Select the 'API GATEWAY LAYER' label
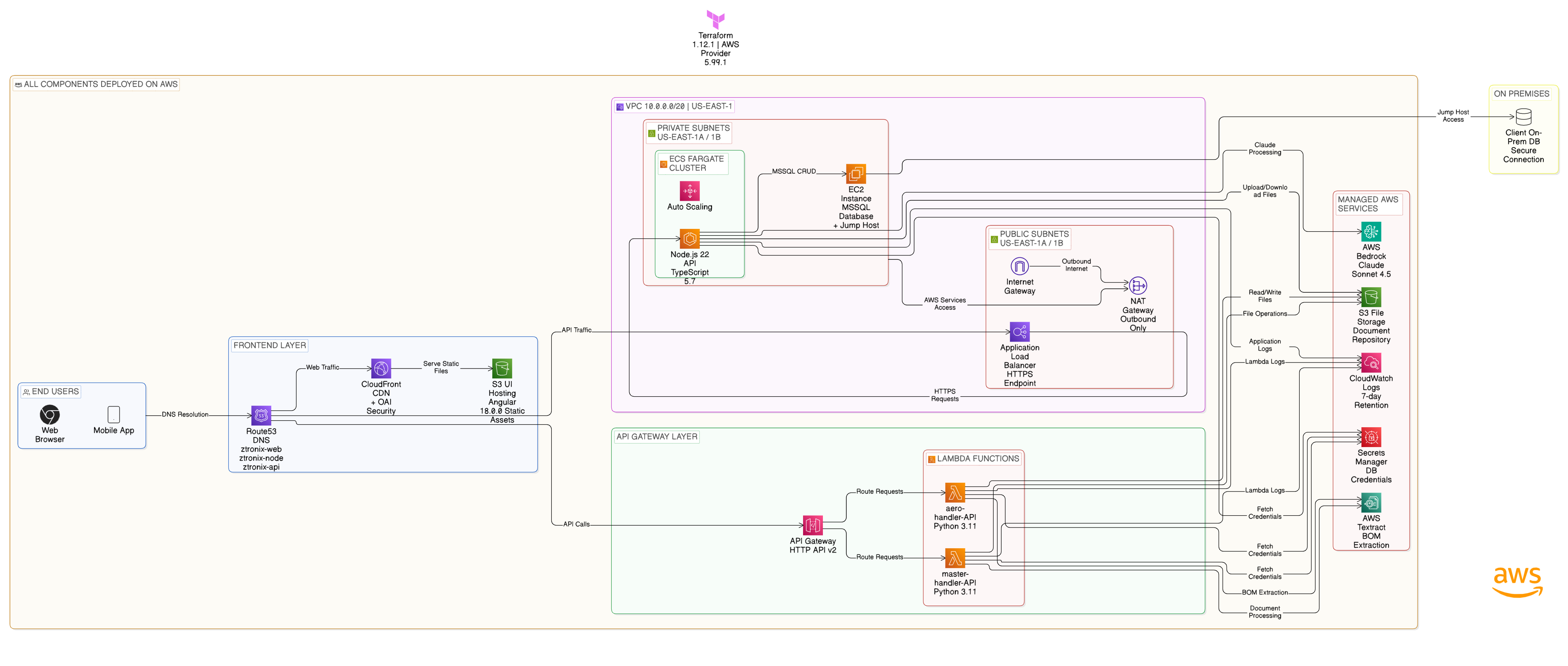The height and width of the screenshot is (666, 1568). pos(656,437)
